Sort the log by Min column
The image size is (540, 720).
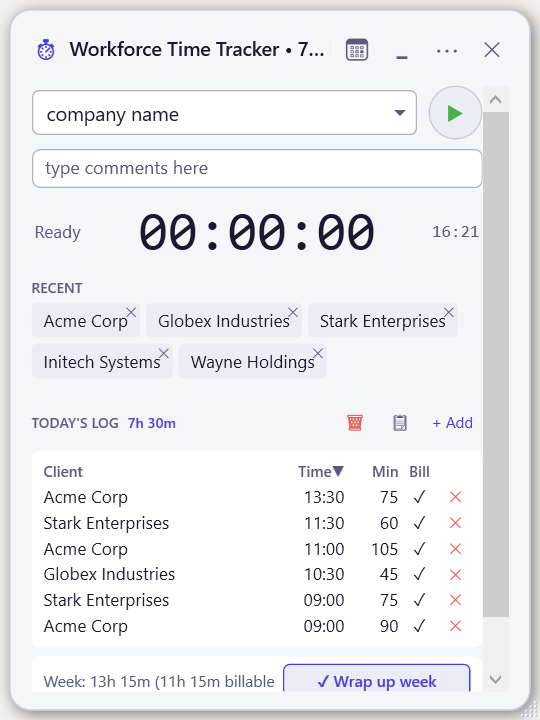[385, 472]
